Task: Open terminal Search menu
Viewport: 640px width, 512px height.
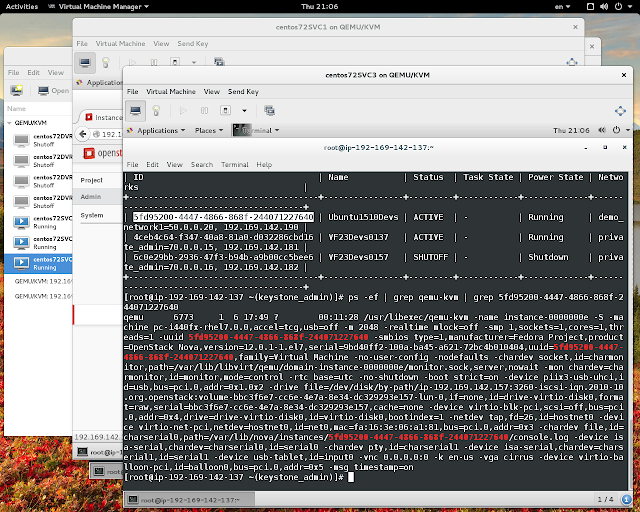Action: pos(202,165)
